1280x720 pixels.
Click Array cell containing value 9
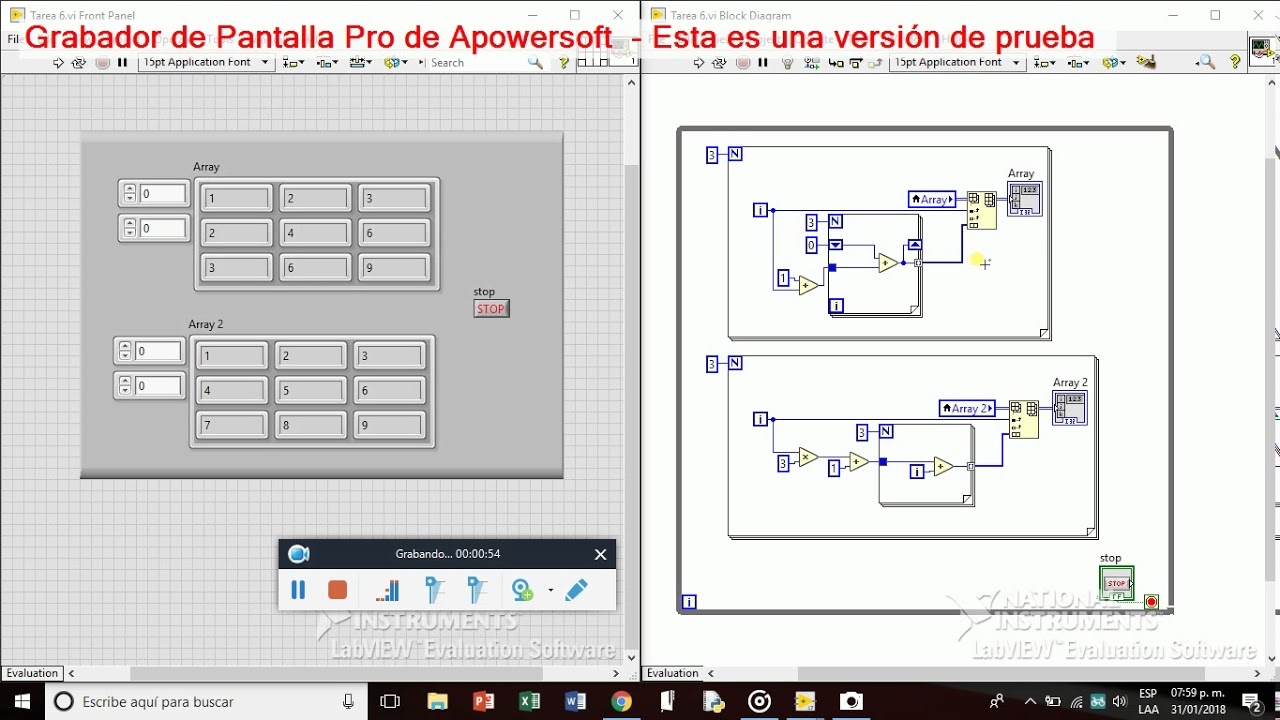394,268
